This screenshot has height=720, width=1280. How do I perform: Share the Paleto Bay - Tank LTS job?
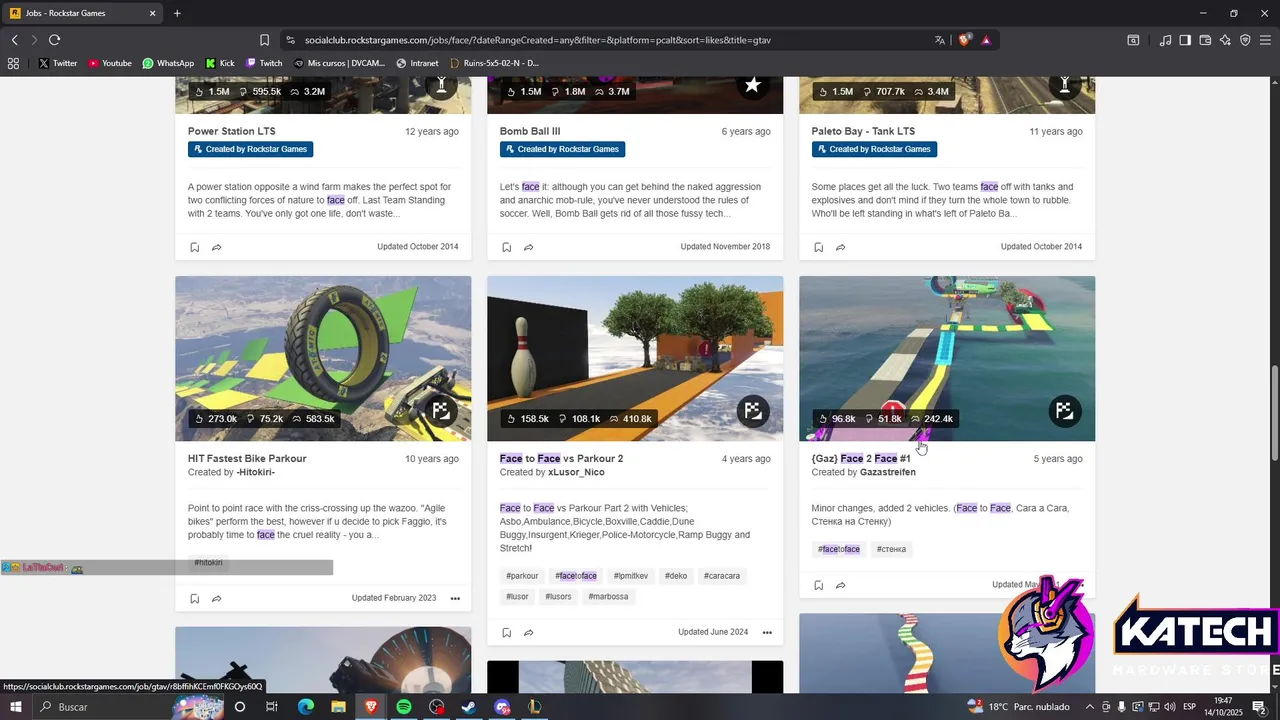(841, 247)
